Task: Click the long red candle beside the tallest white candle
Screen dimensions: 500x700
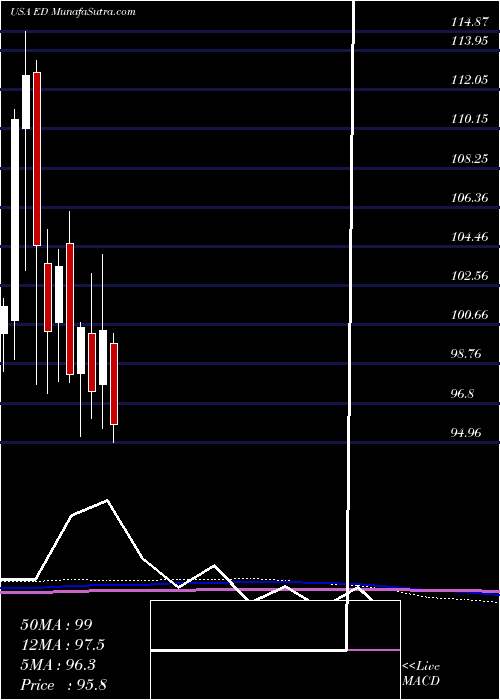Action: coord(37,159)
